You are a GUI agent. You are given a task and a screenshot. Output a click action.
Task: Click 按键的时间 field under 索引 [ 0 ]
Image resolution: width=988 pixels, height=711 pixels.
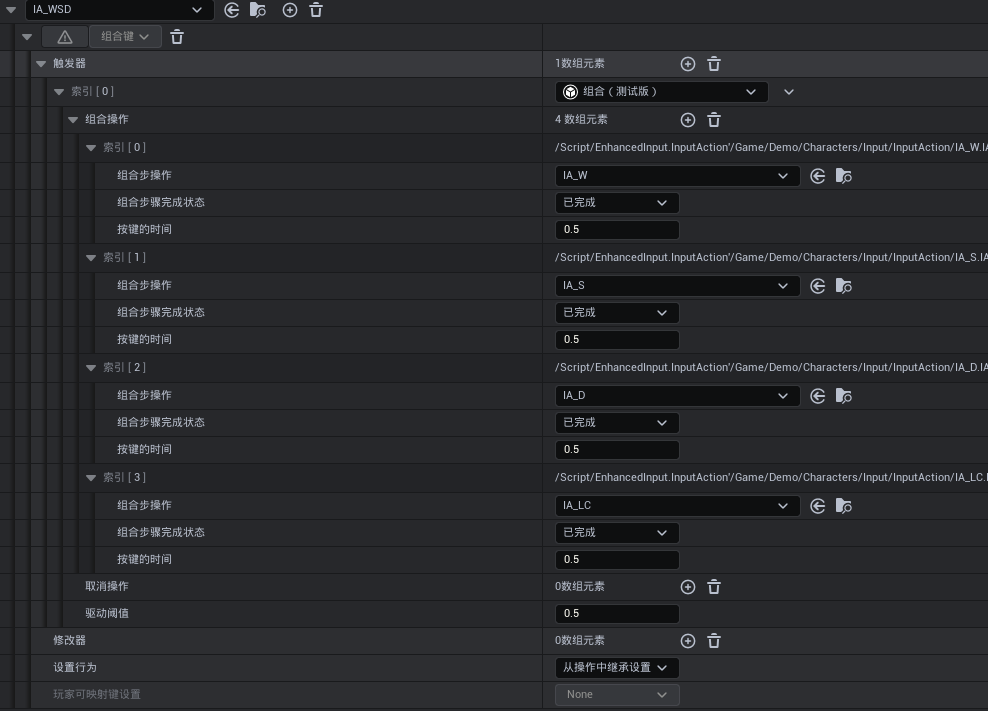617,230
